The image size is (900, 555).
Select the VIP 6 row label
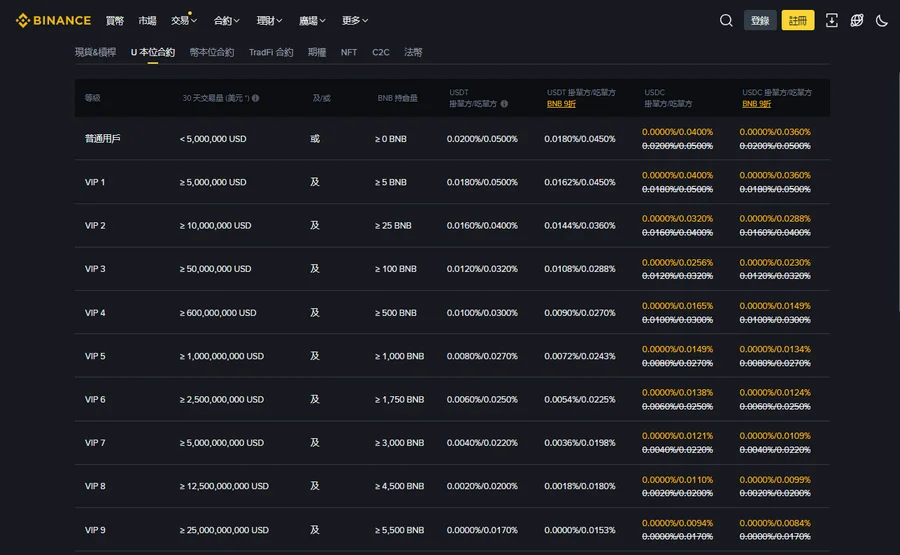pyautogui.click(x=95, y=399)
